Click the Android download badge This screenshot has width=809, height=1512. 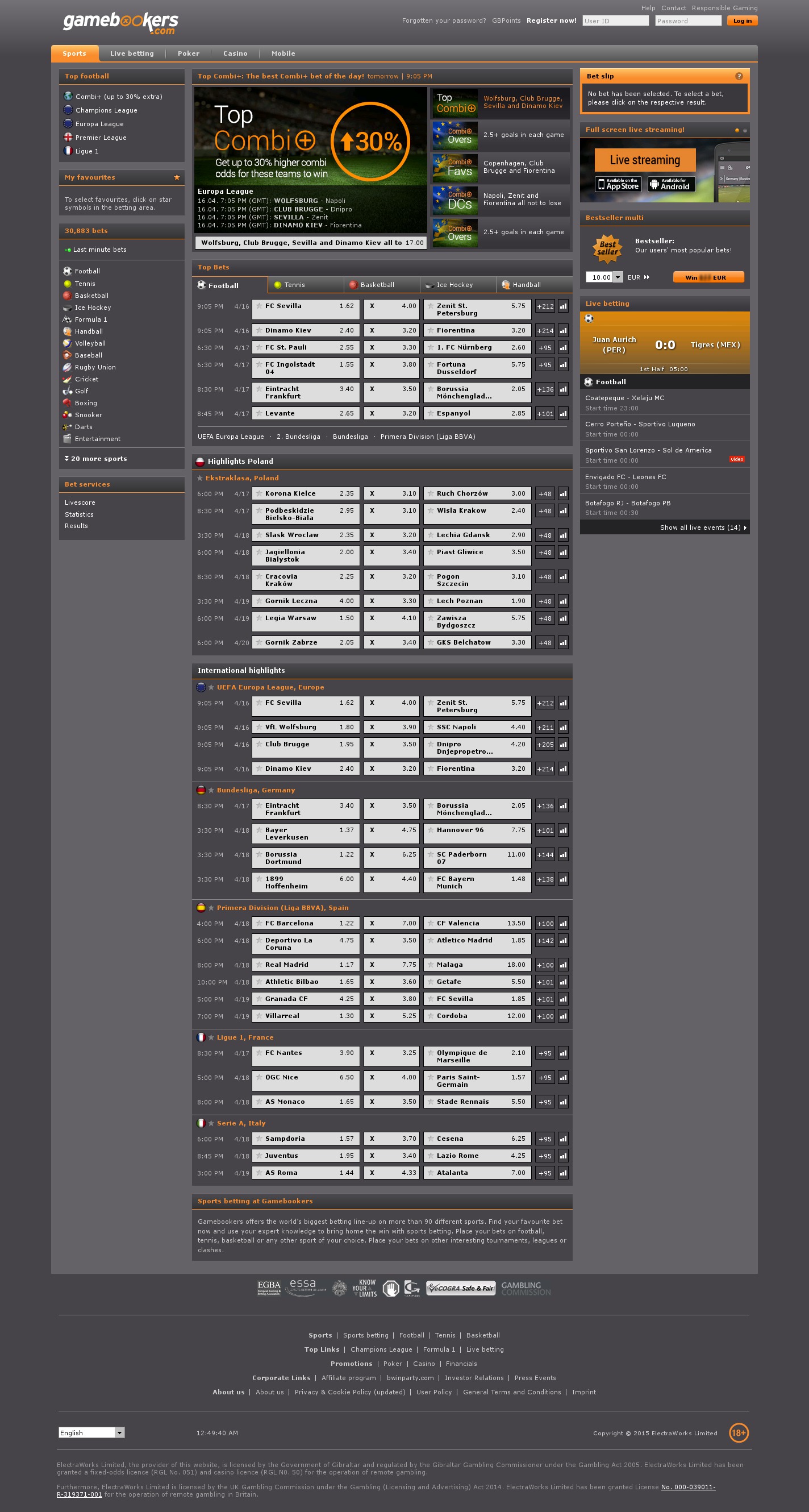point(671,184)
